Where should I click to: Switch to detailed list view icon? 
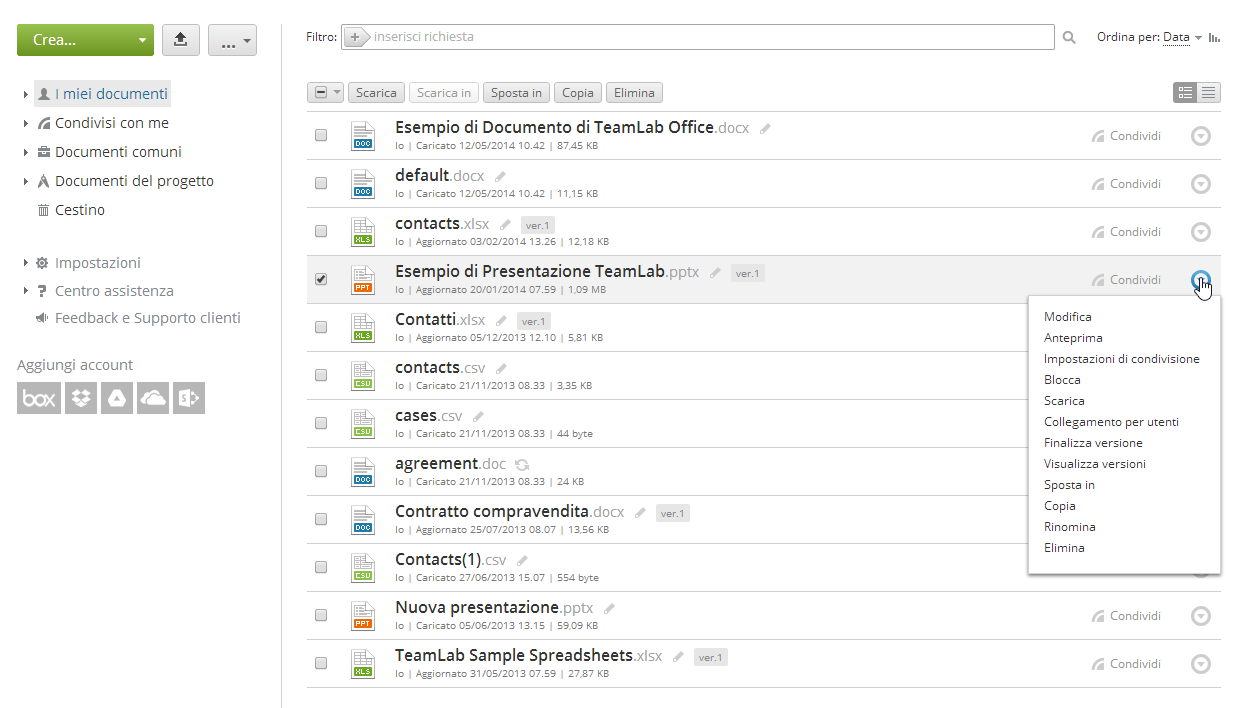(x=1185, y=93)
